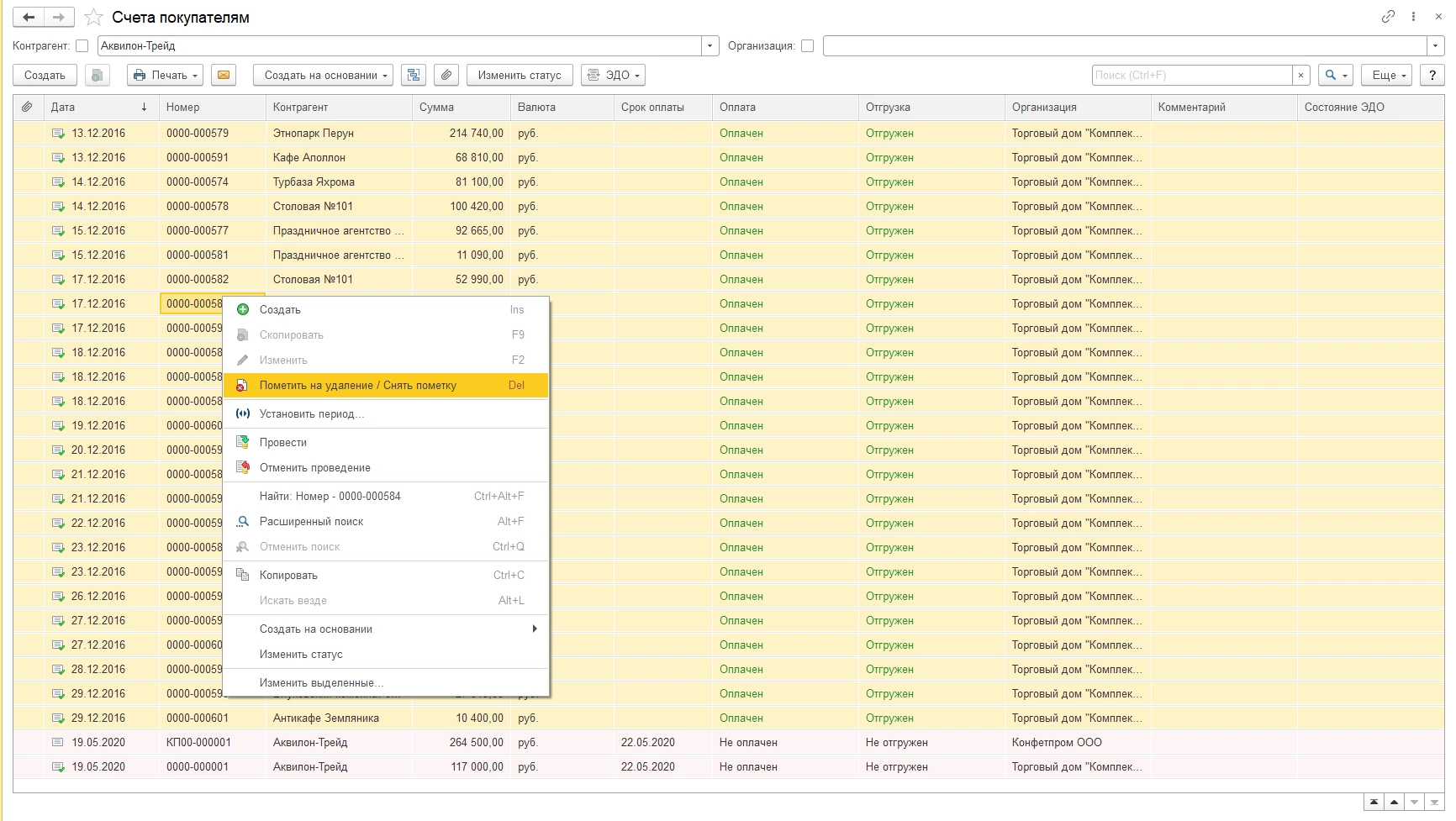Enable the Организация filter checkbox
The image size is (1456, 821).
click(807, 46)
